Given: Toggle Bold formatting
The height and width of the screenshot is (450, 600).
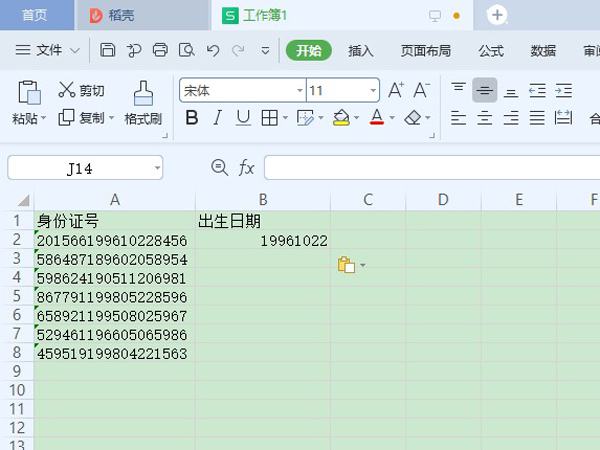Looking at the screenshot, I should point(191,118).
